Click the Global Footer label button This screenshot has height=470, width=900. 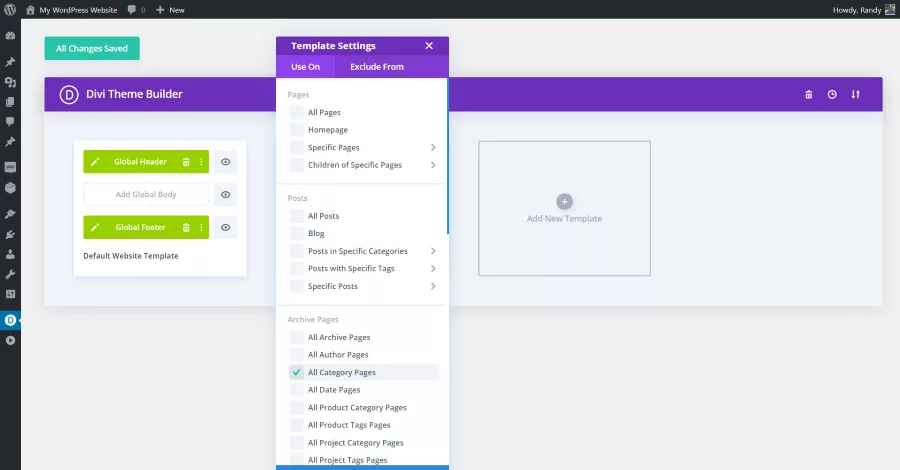(140, 227)
